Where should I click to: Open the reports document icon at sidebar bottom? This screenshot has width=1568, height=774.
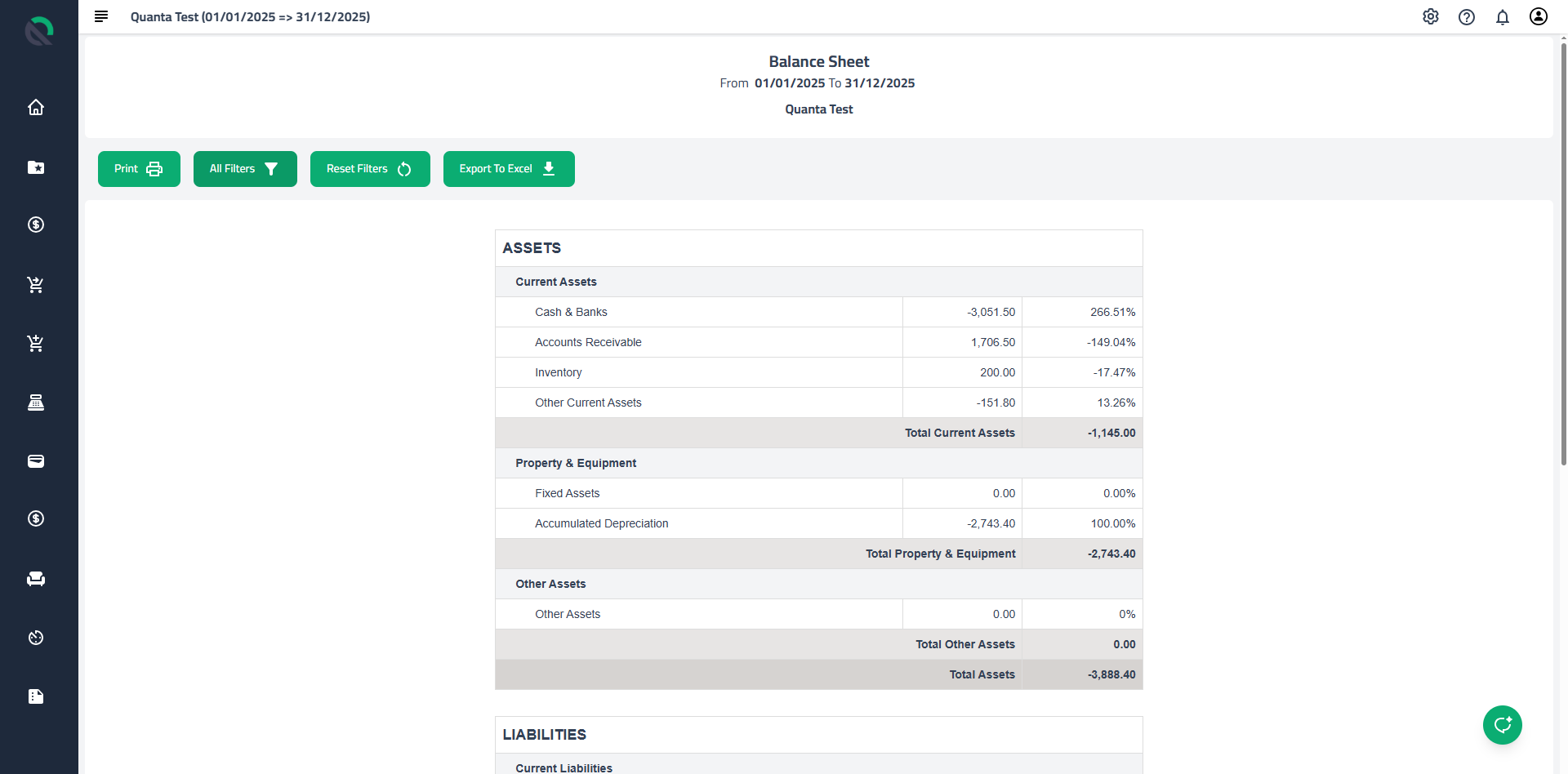coord(36,696)
